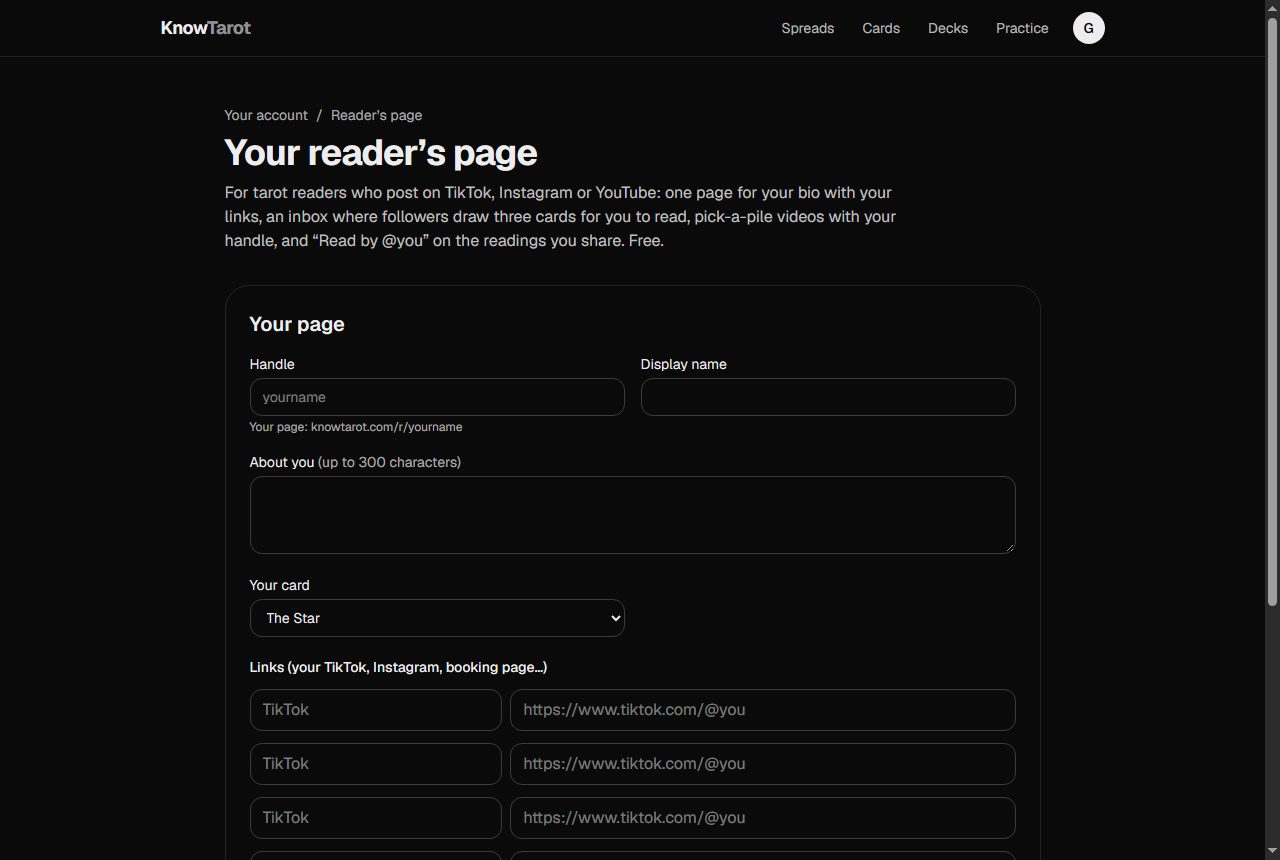Click the first TikTok link label field
Viewport: 1280px width, 860px height.
[375, 710]
